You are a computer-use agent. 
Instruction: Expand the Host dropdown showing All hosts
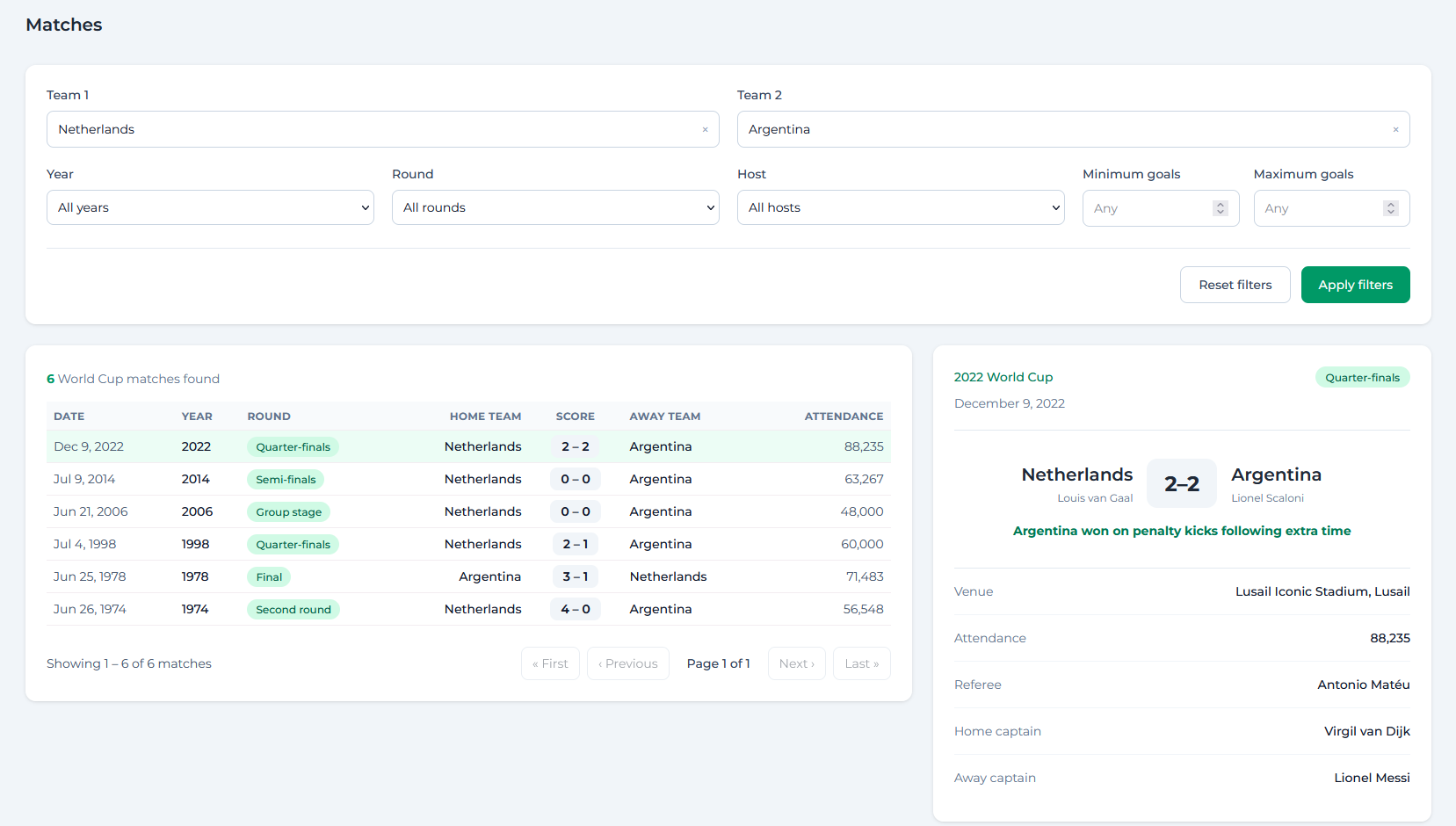pos(901,207)
